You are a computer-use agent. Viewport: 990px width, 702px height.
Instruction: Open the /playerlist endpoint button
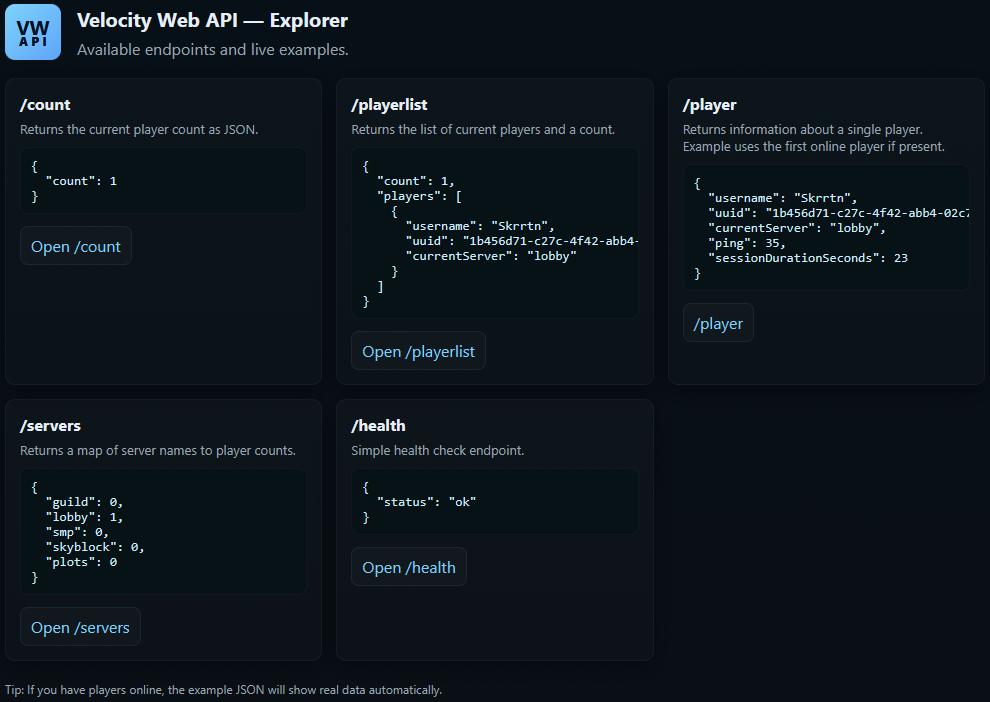tap(418, 351)
